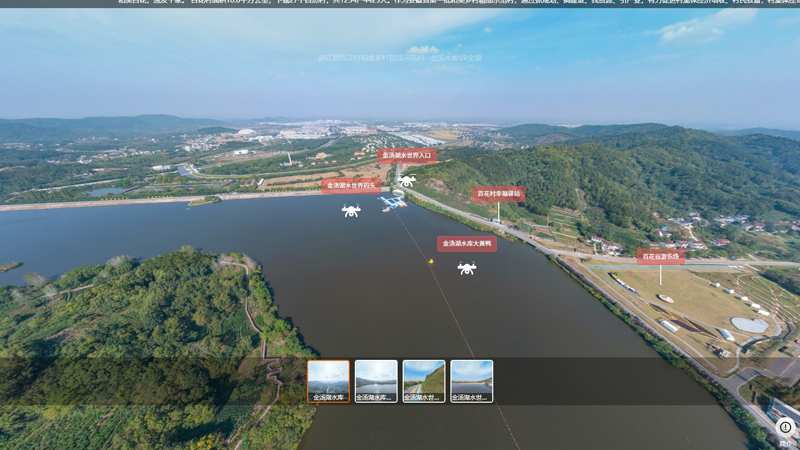Select the highlighted first scene thumbnail
Image resolution: width=800 pixels, height=450 pixels.
tap(328, 381)
